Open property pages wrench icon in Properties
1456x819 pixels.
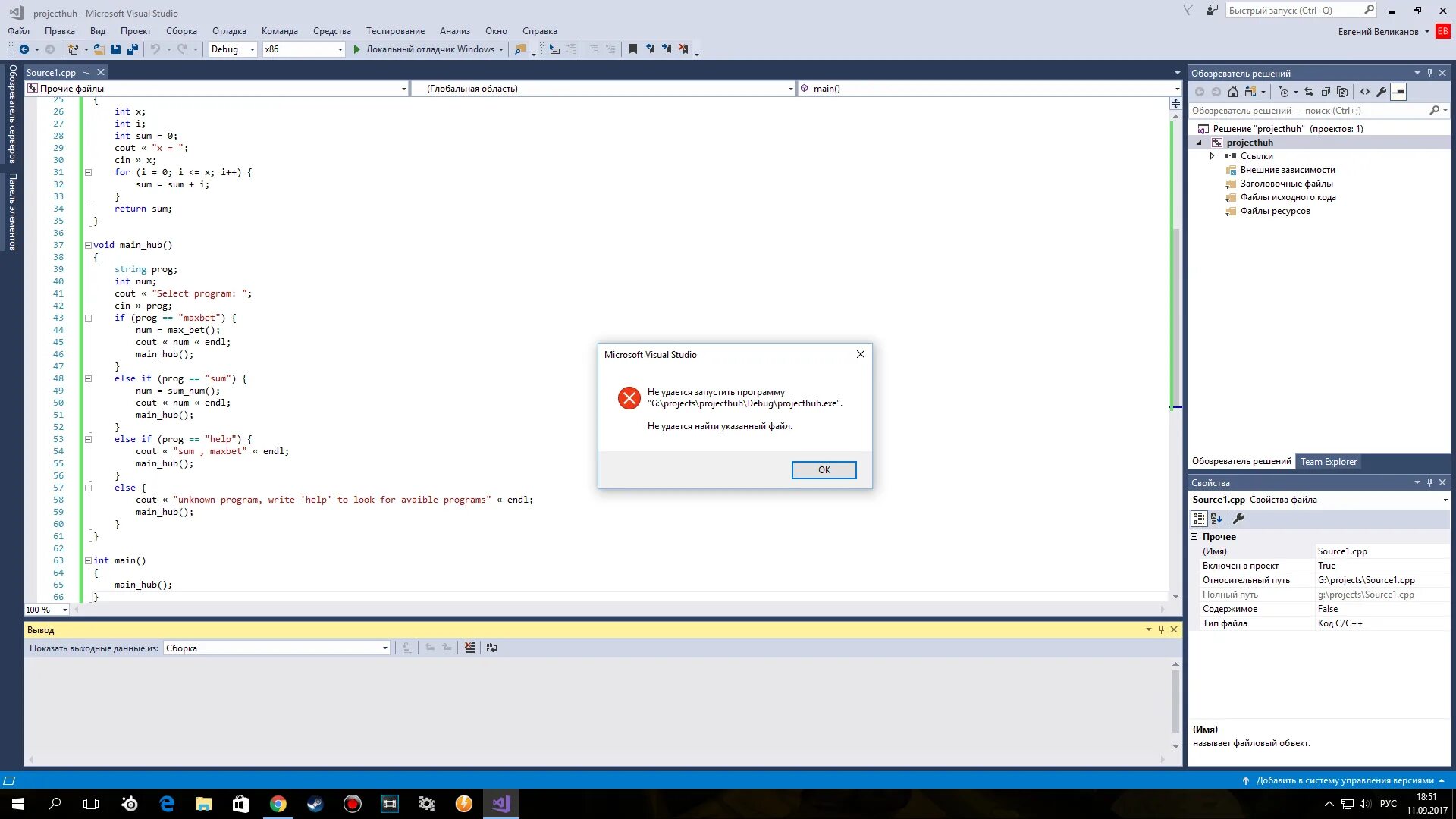coord(1238,519)
